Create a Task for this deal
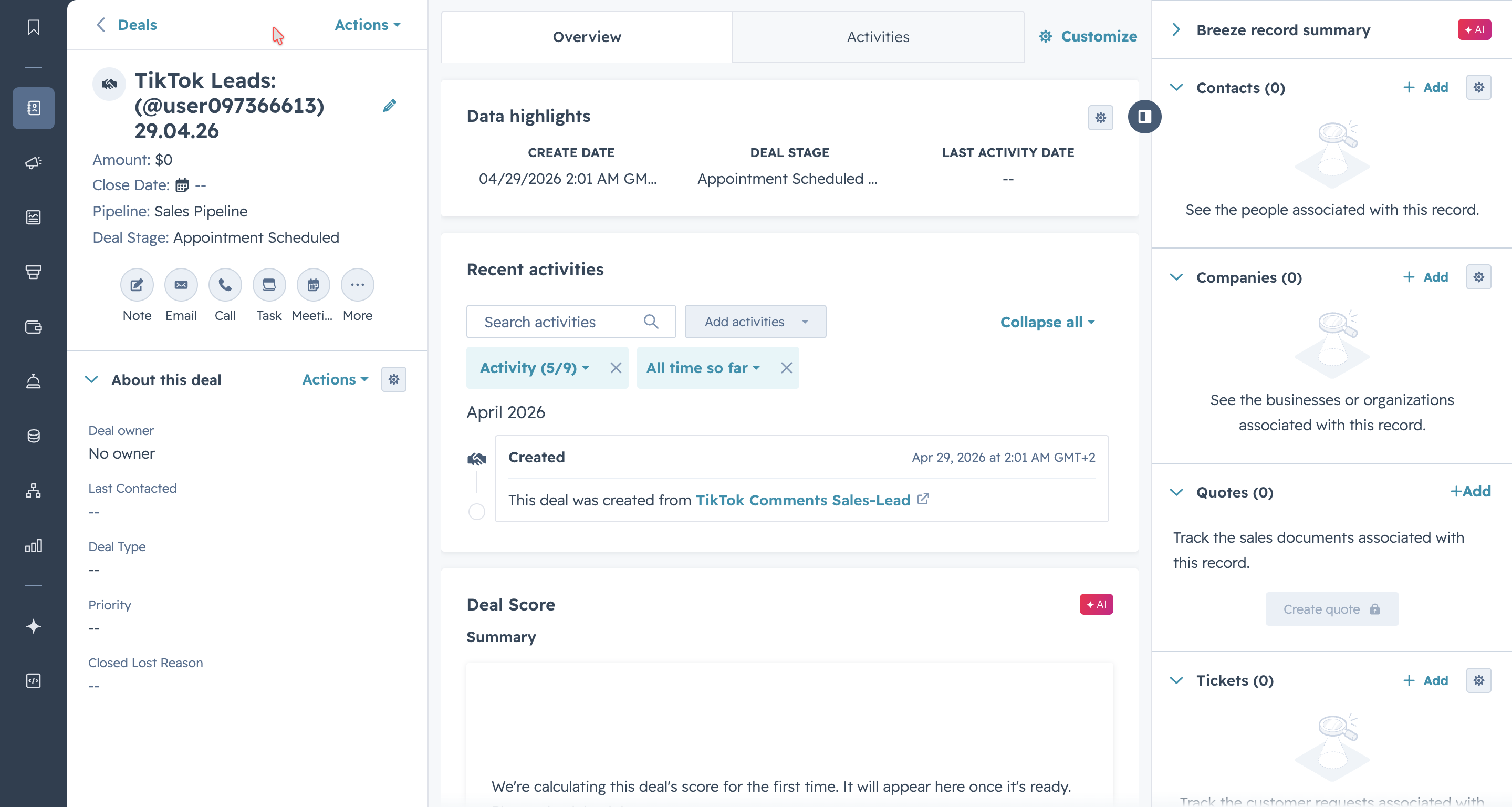Viewport: 1512px width, 807px height. [x=269, y=285]
